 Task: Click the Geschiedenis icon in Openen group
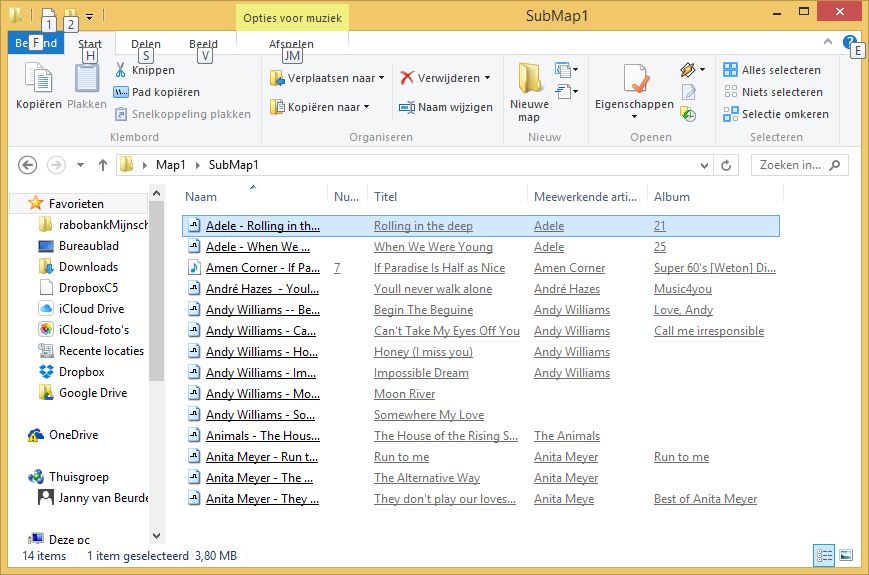[x=688, y=114]
